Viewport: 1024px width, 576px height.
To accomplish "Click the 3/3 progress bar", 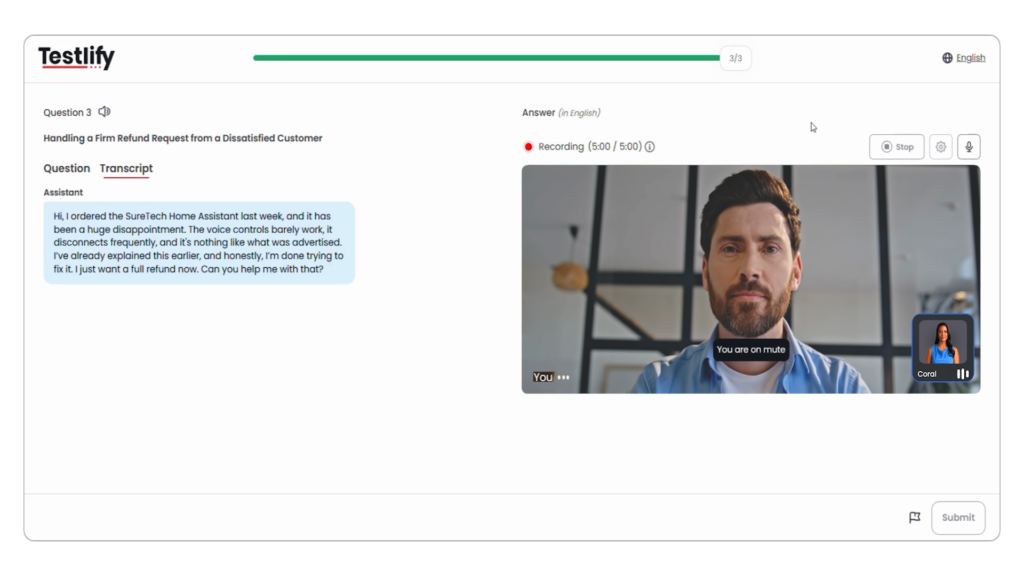I will (735, 57).
